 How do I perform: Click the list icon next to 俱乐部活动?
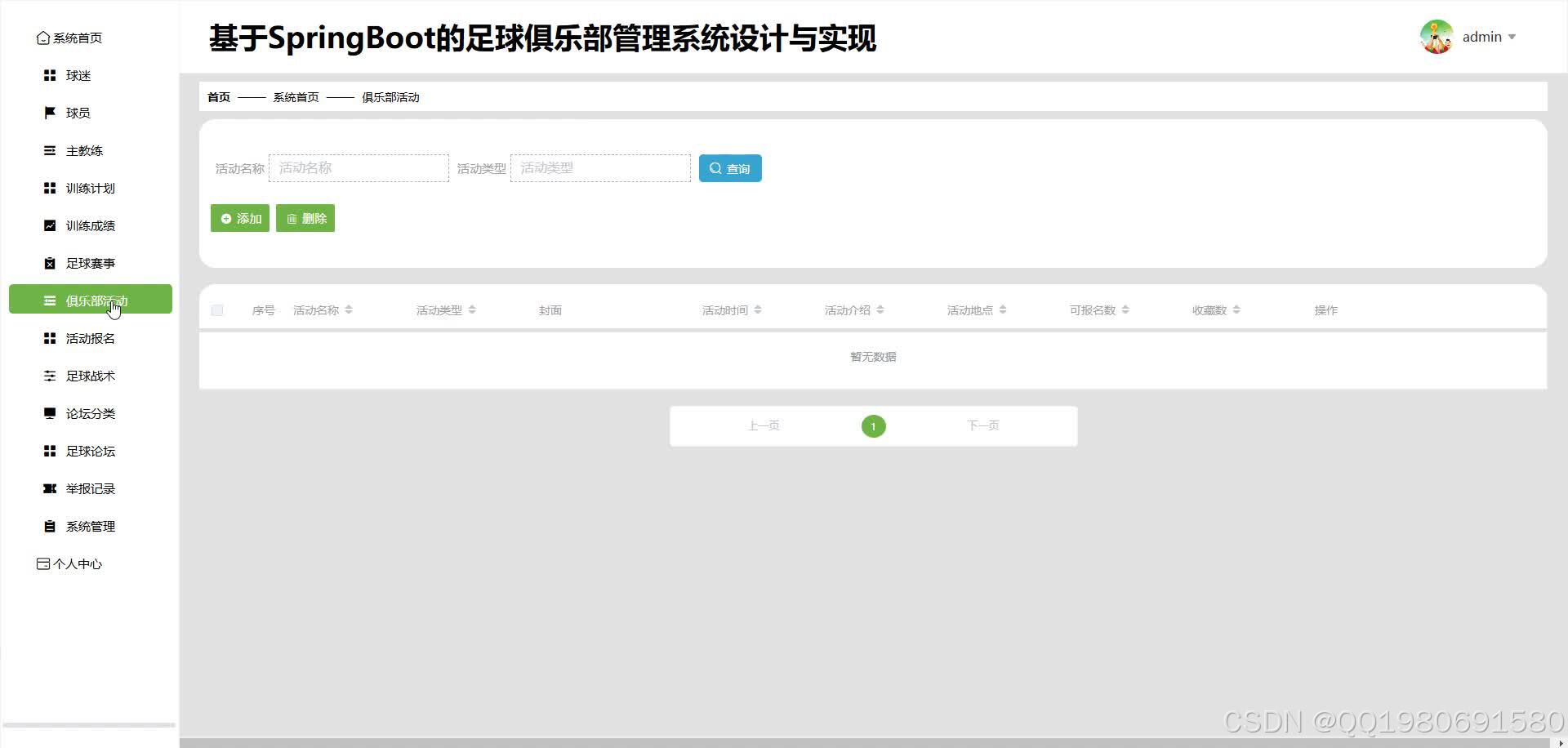coord(50,301)
